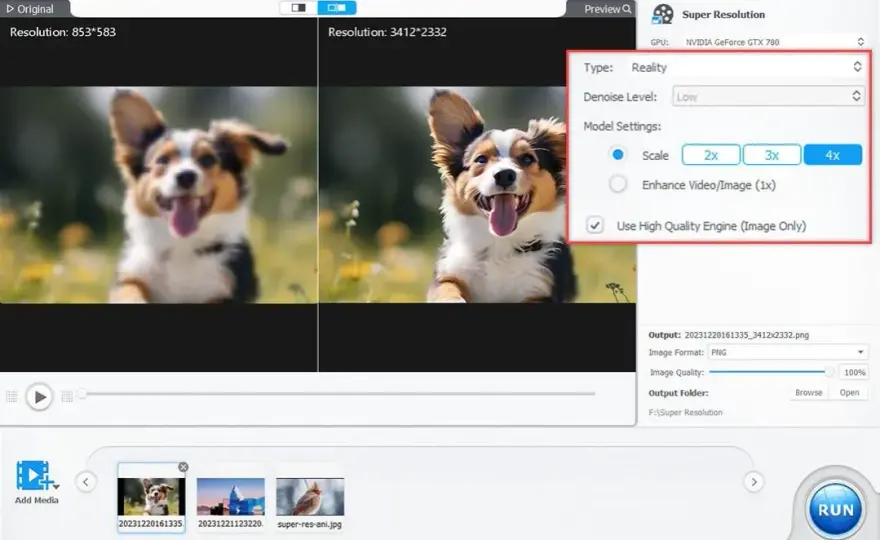Click the end trim marker icon right of play
880x540 pixels.
(x=67, y=397)
